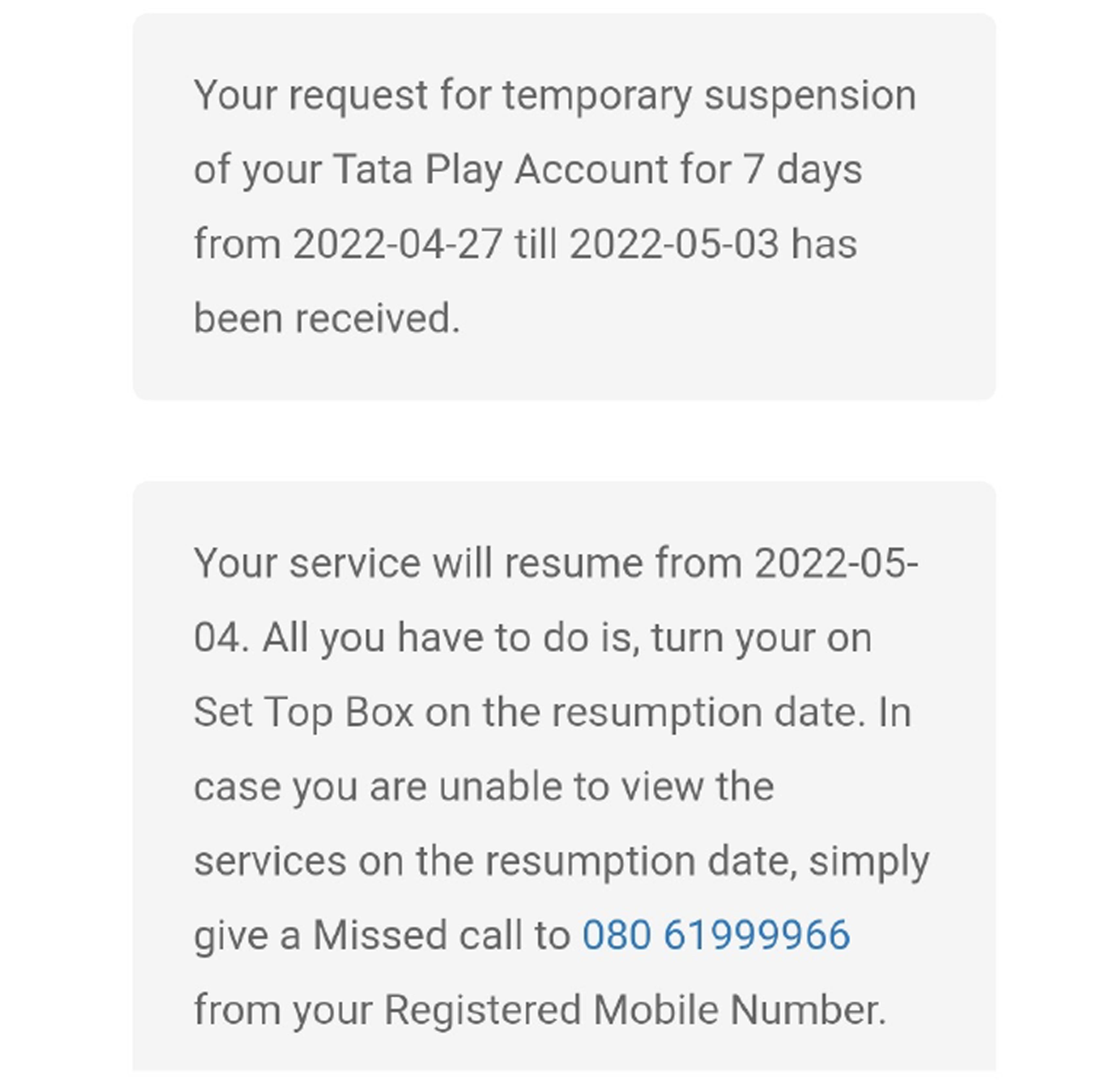1107x1092 pixels.
Task: Click the 'Set Top Box' text
Action: (x=304, y=712)
